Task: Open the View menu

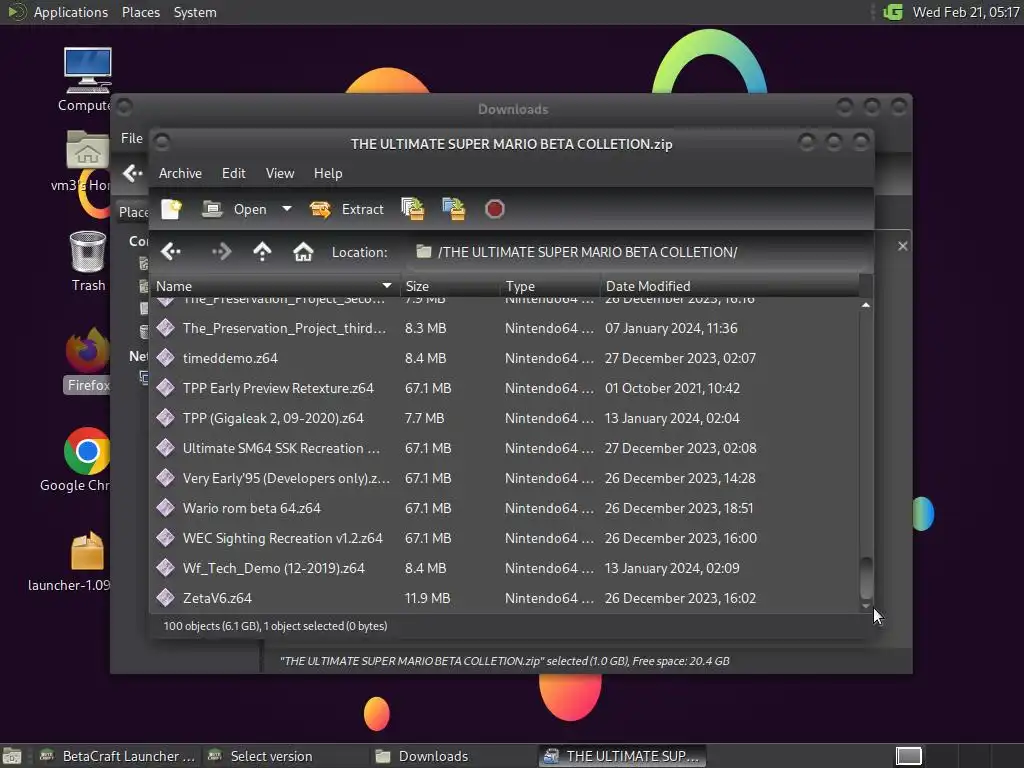Action: (280, 173)
